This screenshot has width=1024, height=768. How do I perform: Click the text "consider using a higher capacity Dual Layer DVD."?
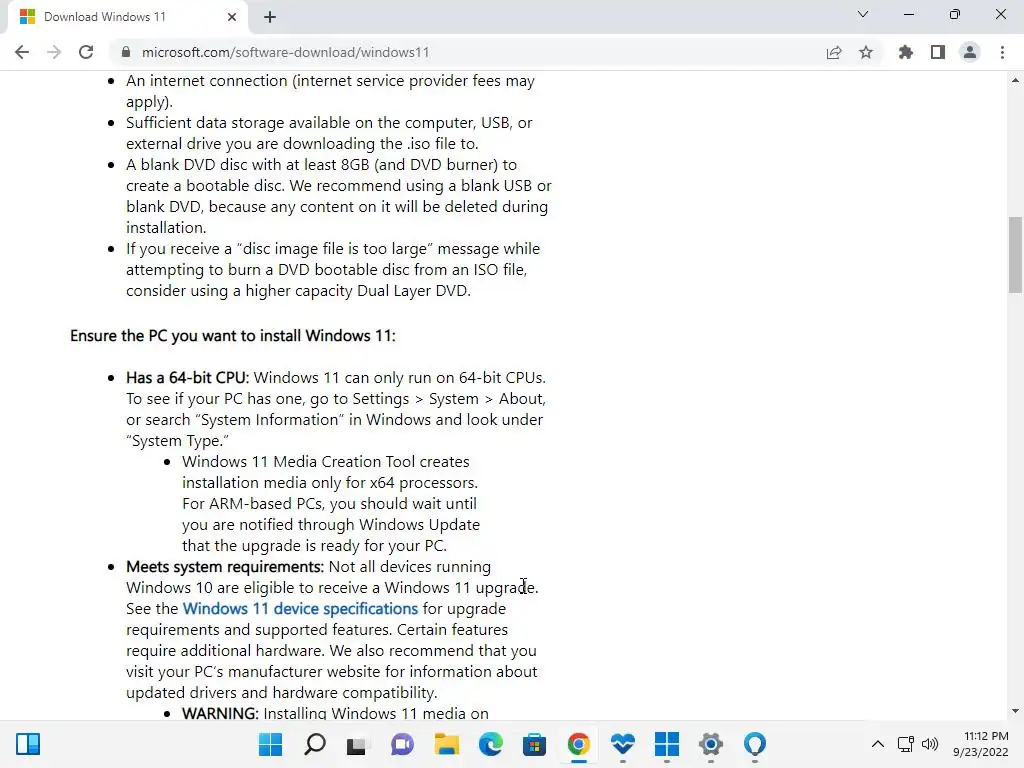[x=298, y=291]
